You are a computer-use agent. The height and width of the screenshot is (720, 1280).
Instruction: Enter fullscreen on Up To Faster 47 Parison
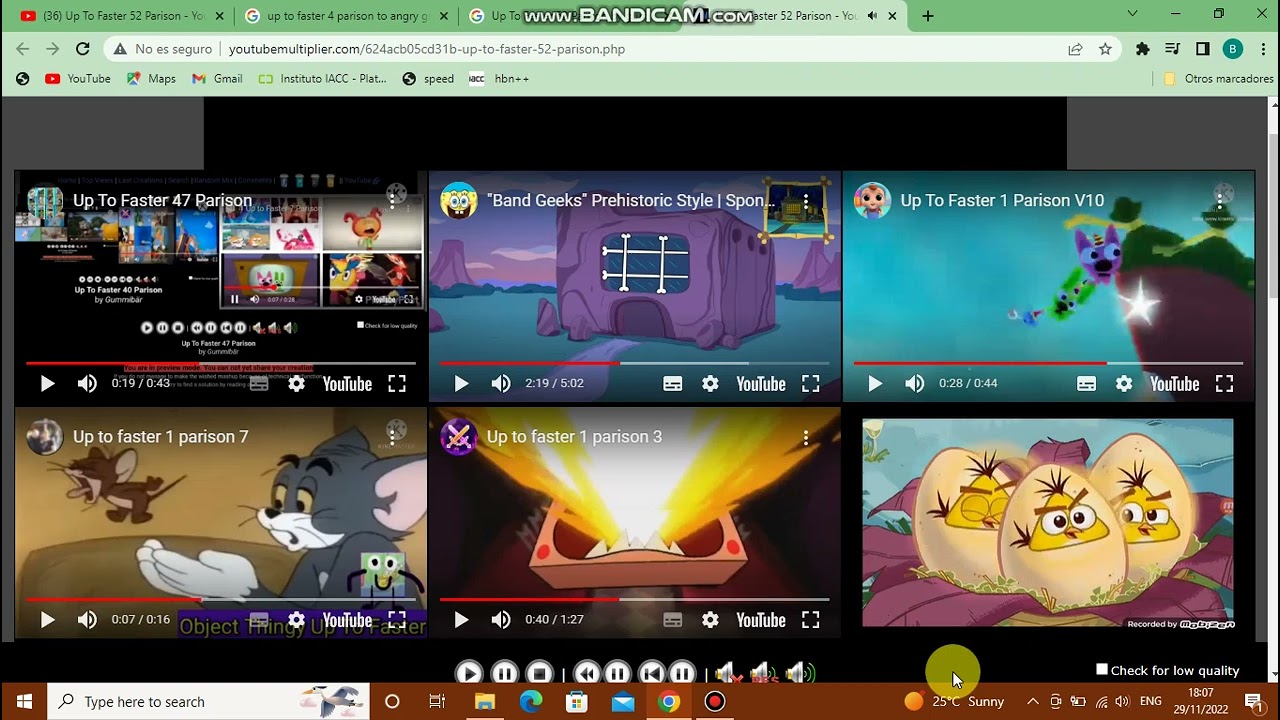(397, 383)
